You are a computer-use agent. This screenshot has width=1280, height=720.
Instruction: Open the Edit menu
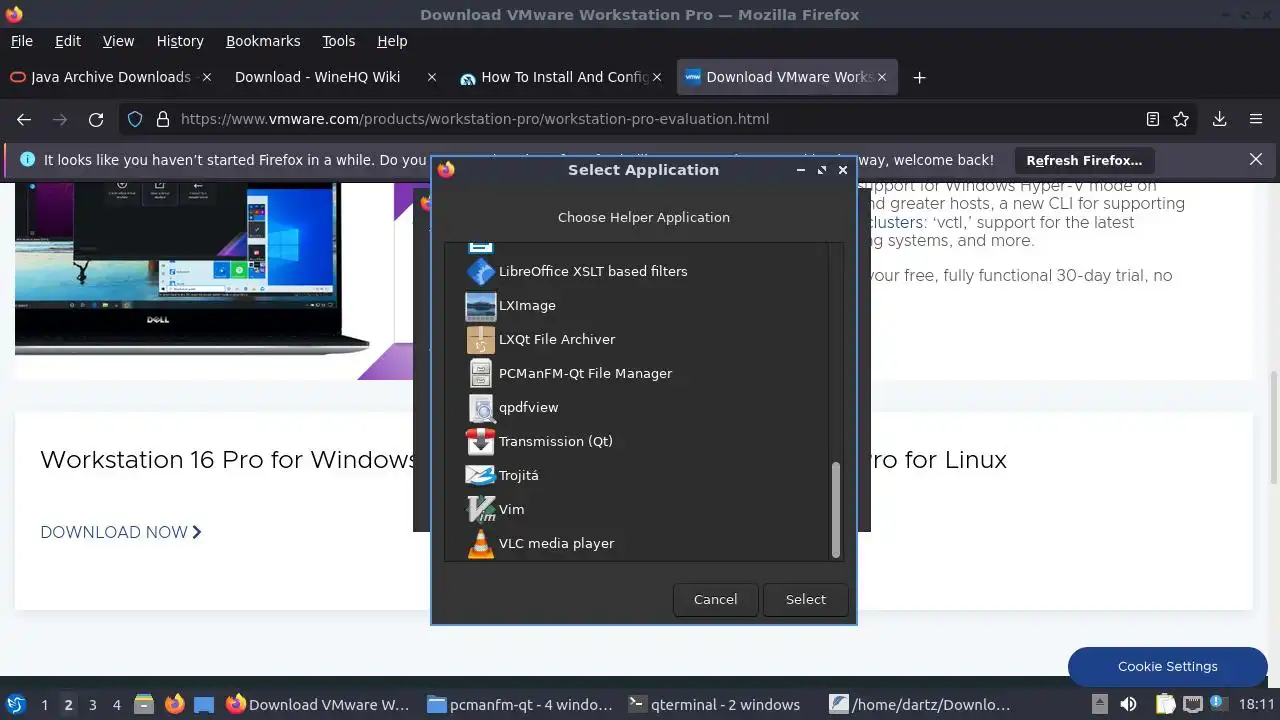tap(68, 41)
